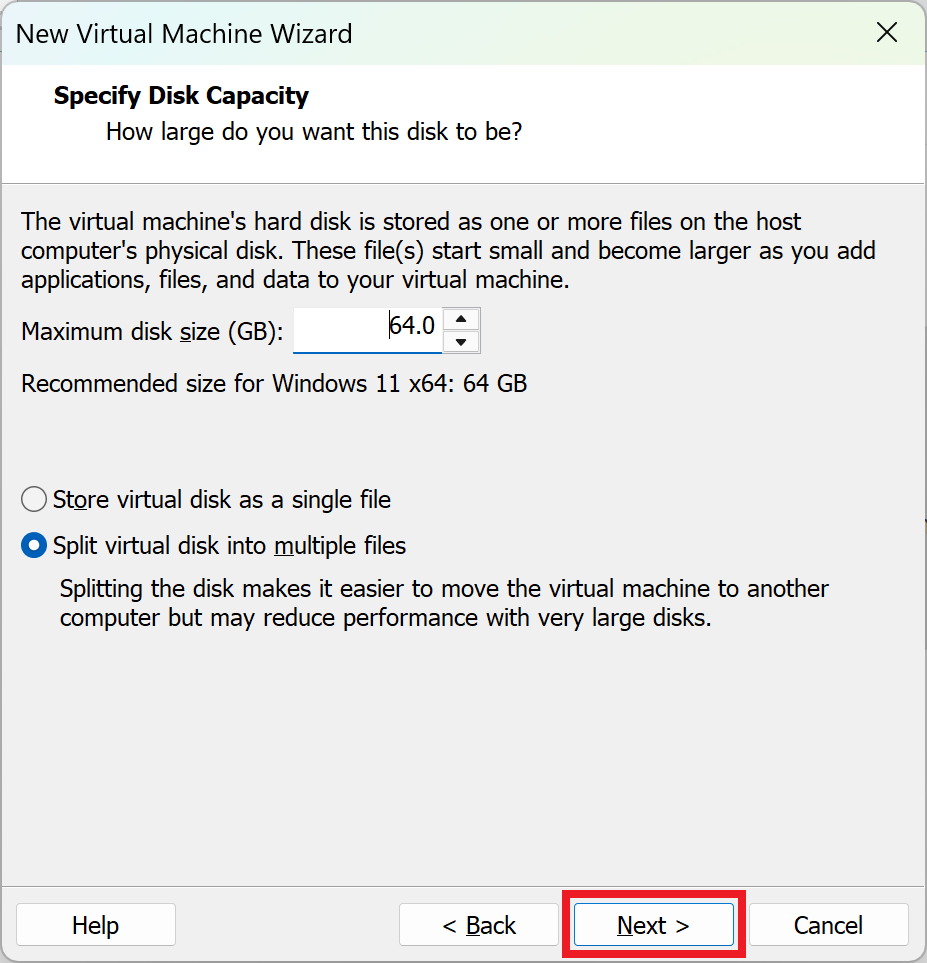Click the New Virtual Machine Wizard title bar
Screen dimensions: 927x963
coord(400,33)
